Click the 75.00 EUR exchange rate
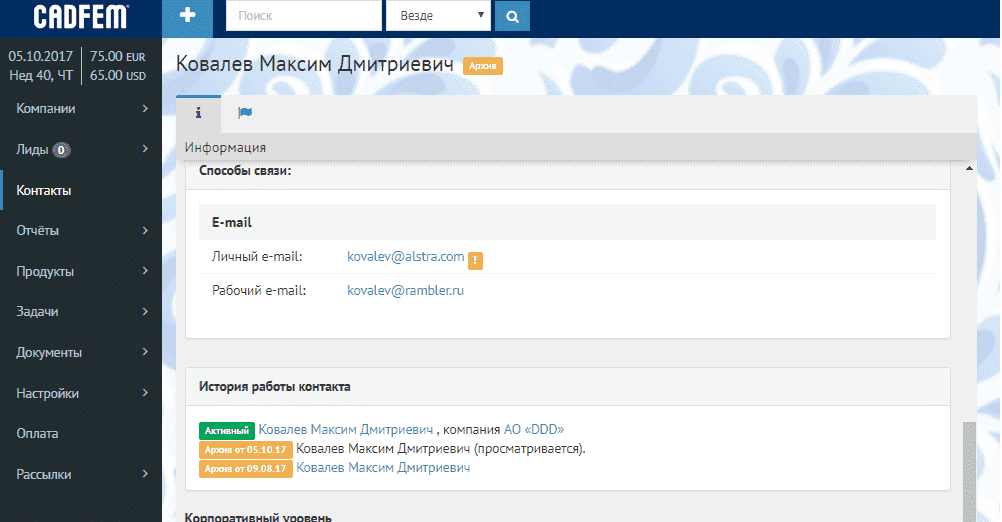 click(118, 56)
